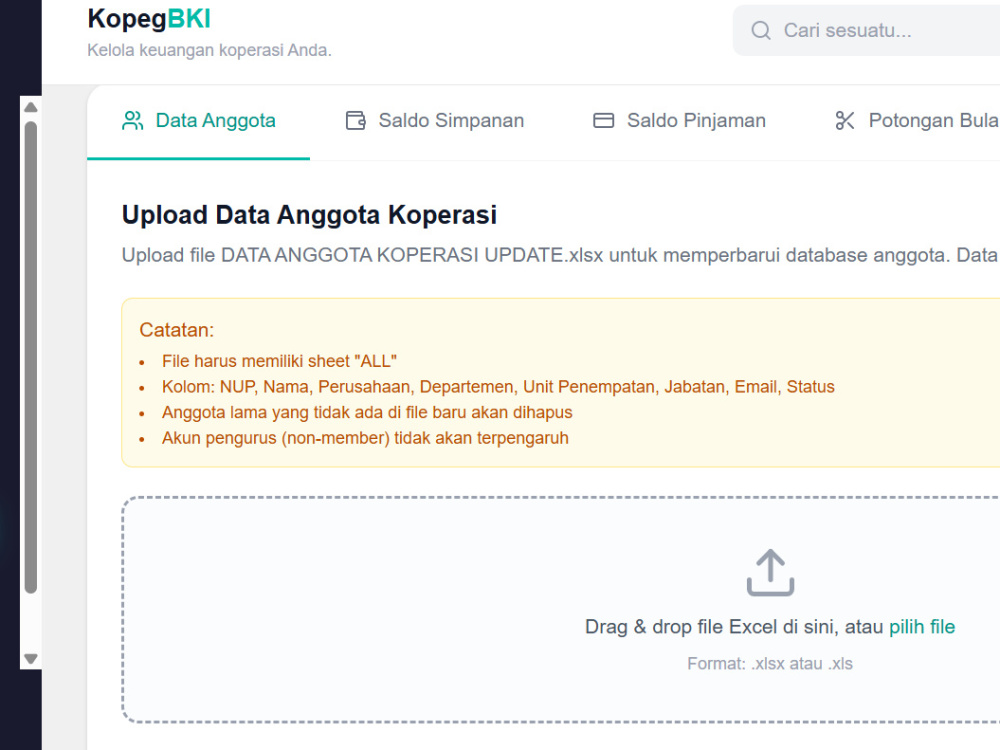Click the vertical scrollbar thumb
1000x750 pixels.
[31, 357]
